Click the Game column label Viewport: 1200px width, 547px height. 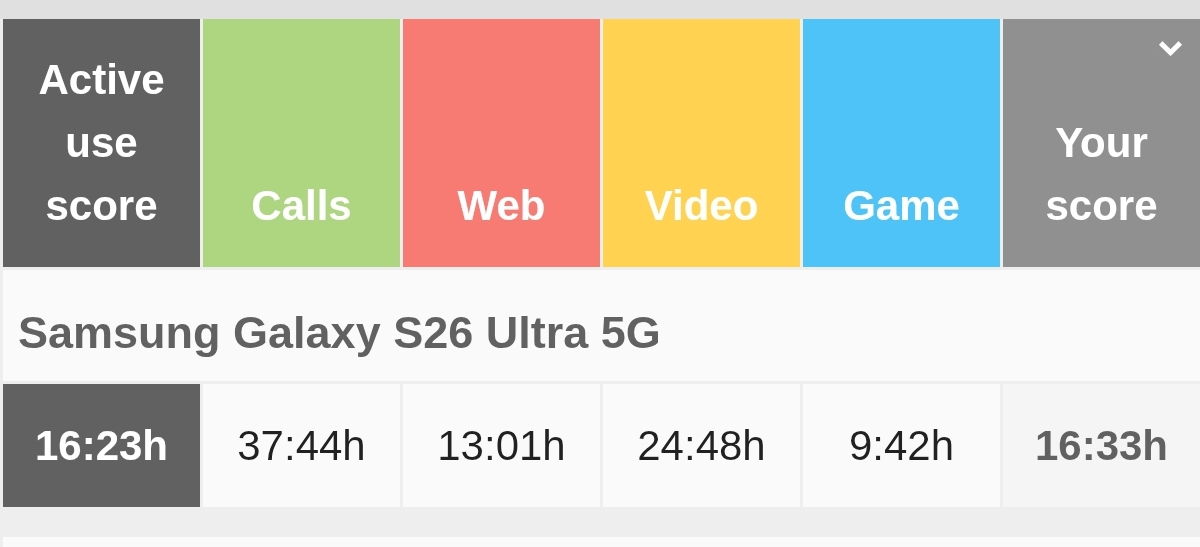tap(901, 206)
